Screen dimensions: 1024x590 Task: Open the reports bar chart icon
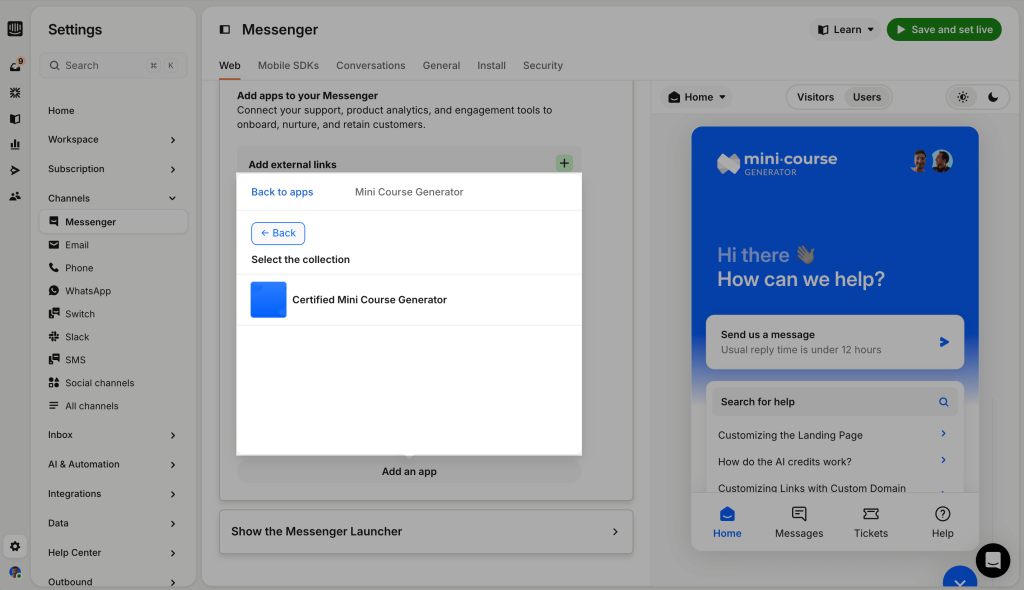(x=15, y=144)
